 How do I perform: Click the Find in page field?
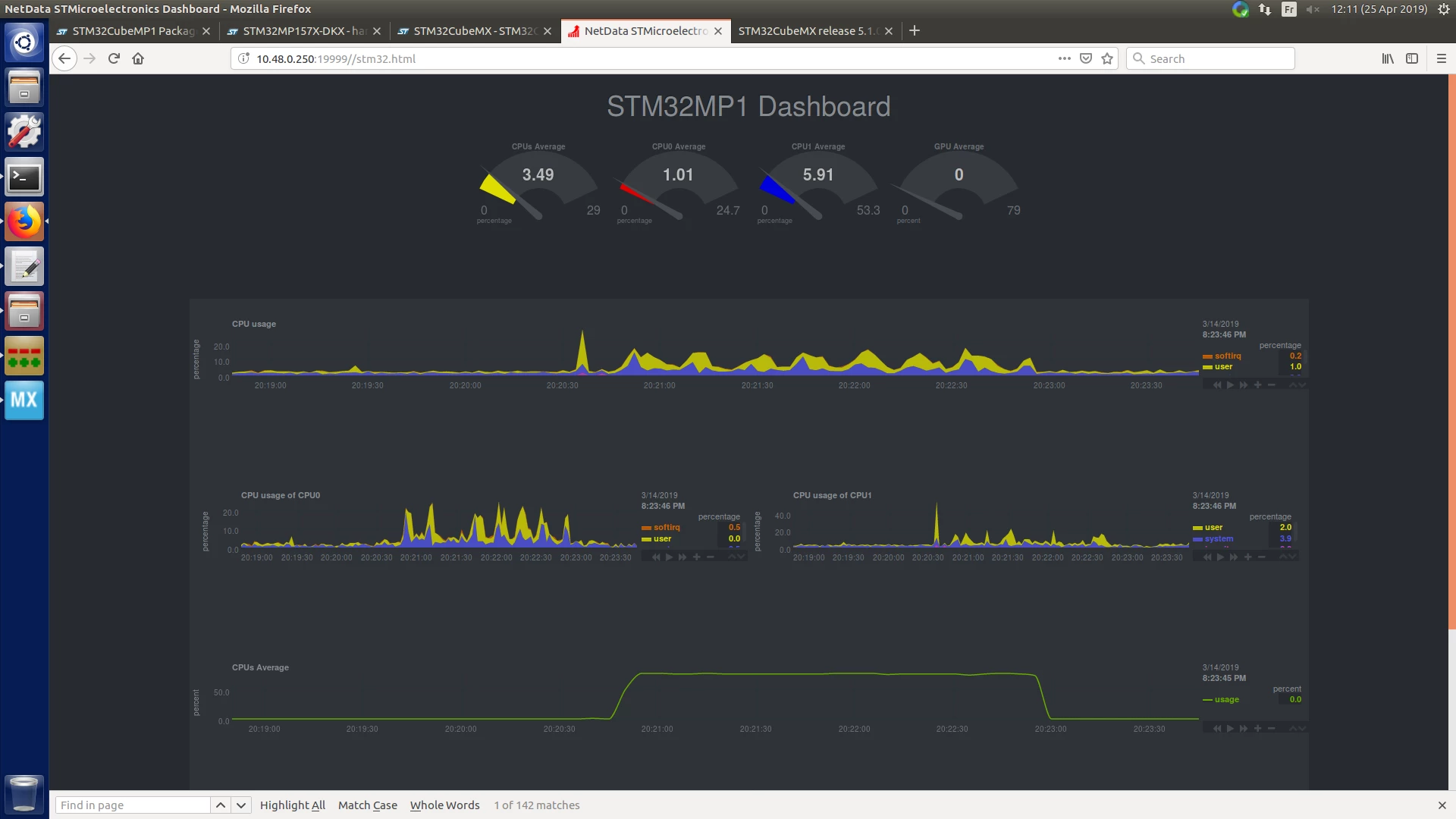pos(133,805)
